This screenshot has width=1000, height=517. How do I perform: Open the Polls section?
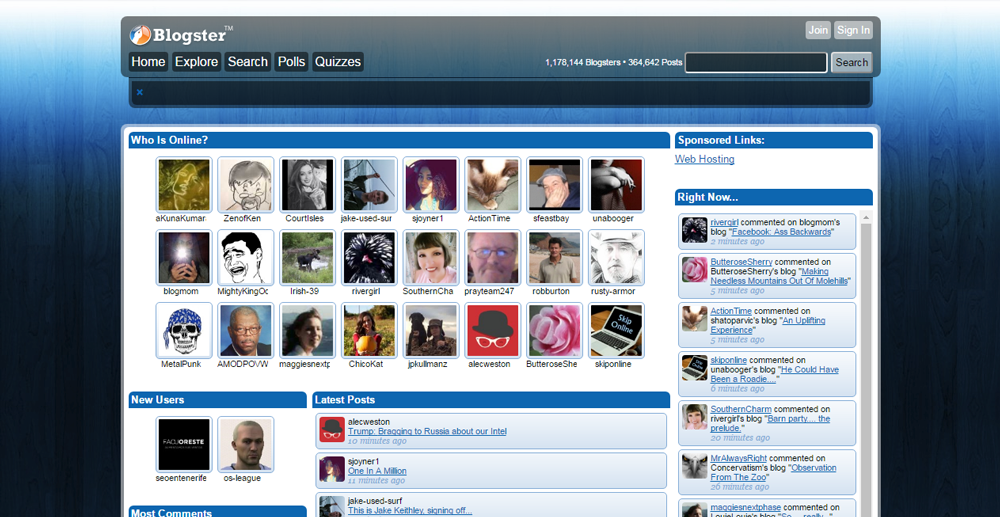[291, 62]
